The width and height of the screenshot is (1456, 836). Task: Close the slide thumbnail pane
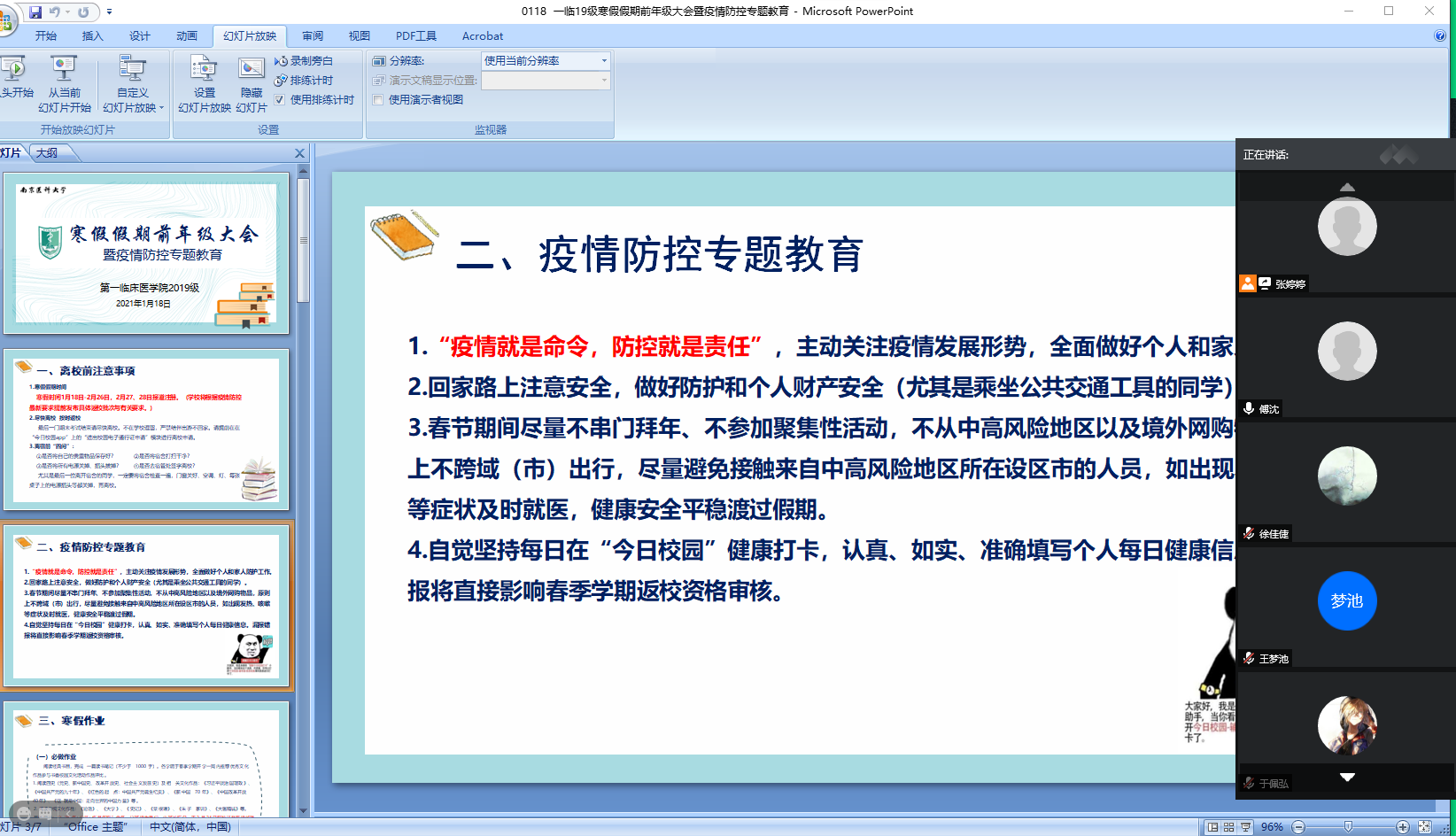click(299, 153)
